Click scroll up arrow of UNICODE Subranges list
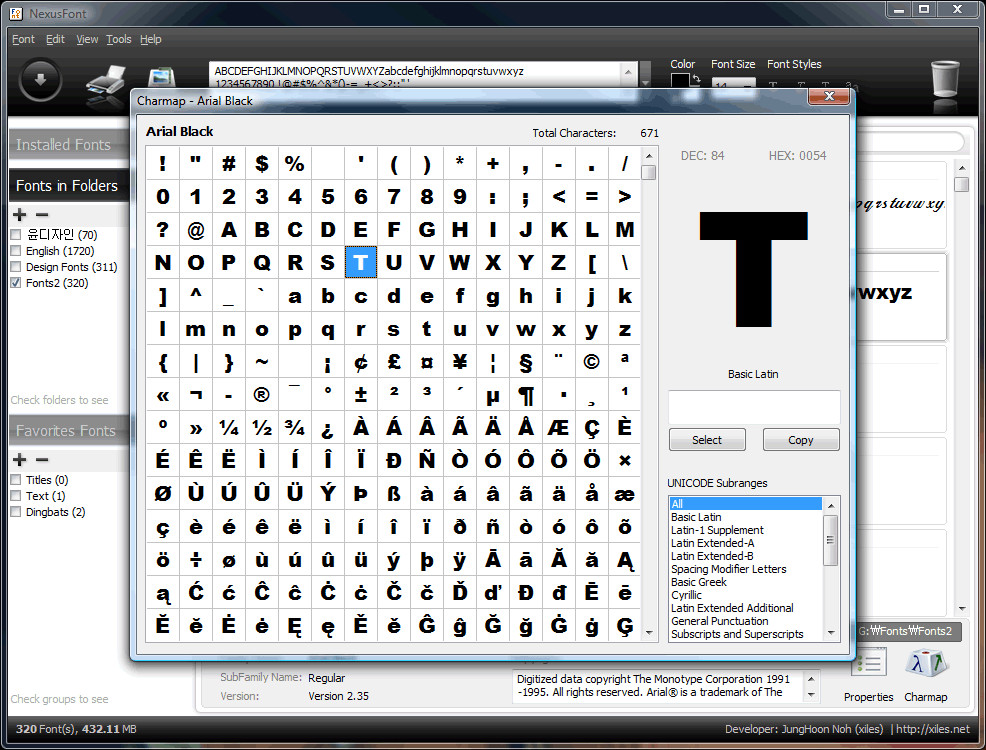 (831, 505)
